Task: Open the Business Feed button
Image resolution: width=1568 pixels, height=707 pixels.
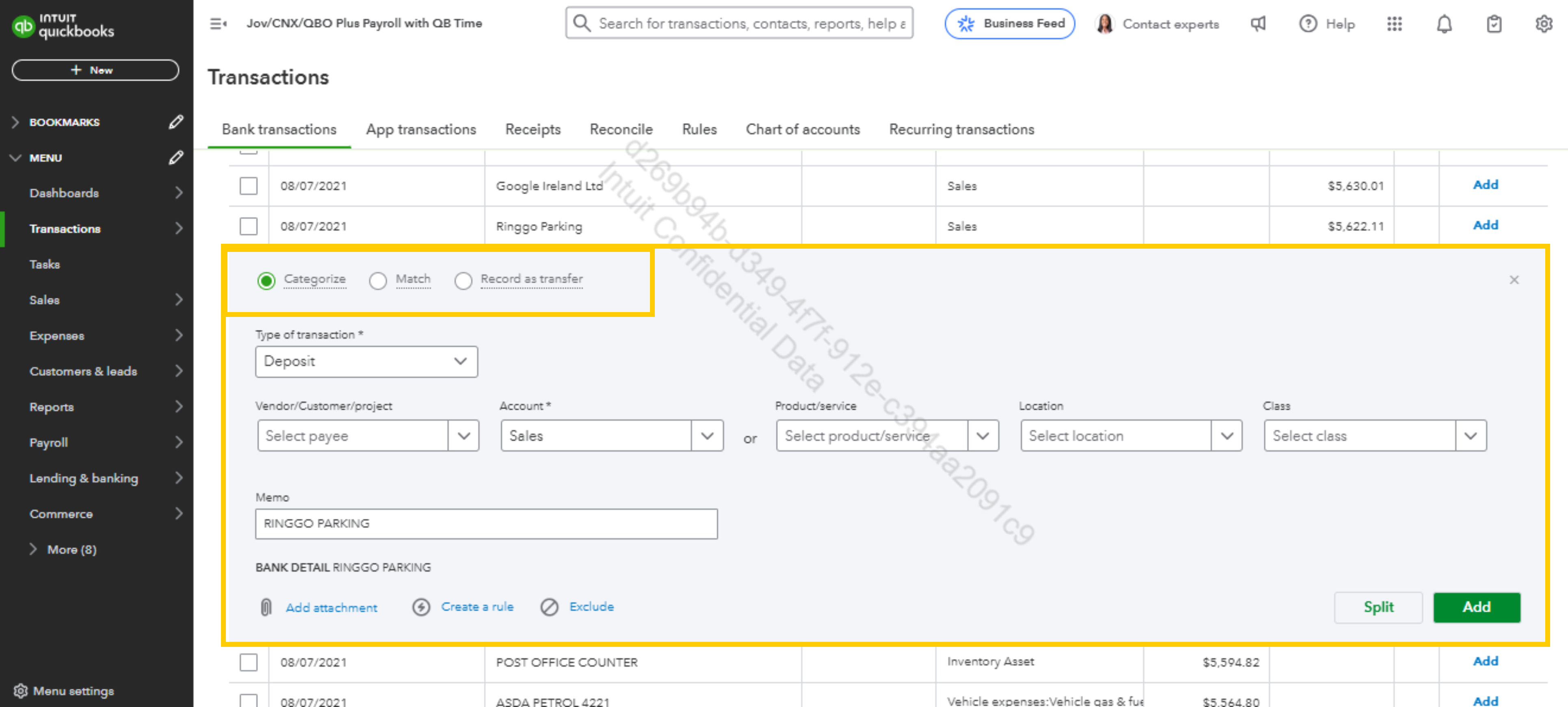Action: [x=1010, y=24]
